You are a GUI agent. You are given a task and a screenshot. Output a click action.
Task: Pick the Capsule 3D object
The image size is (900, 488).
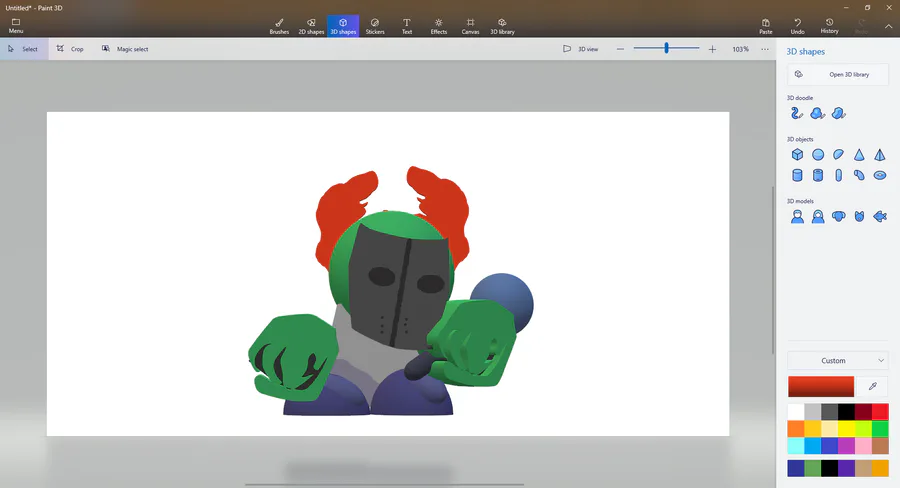point(839,175)
